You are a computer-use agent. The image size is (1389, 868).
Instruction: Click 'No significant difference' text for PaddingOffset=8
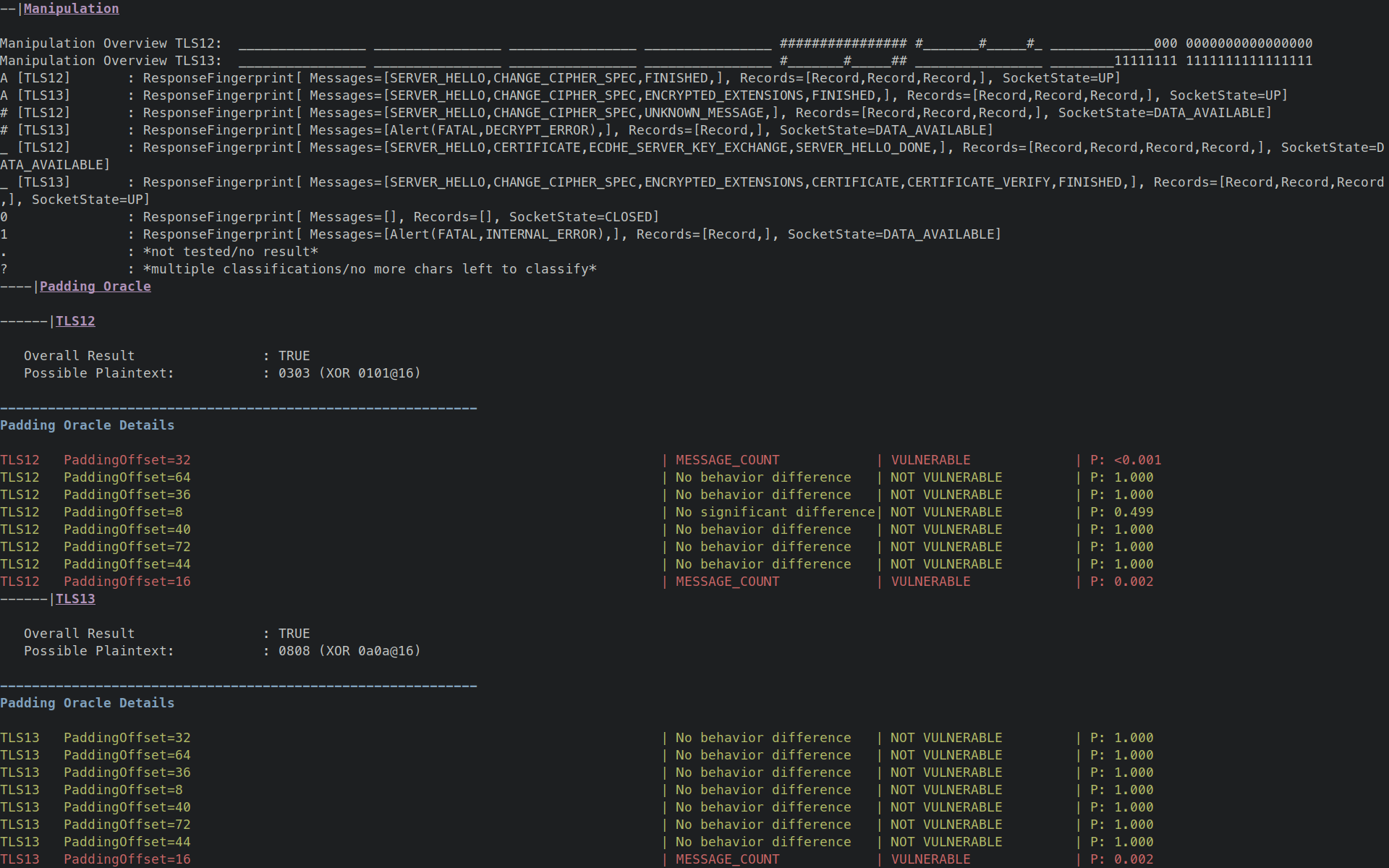[x=775, y=512]
